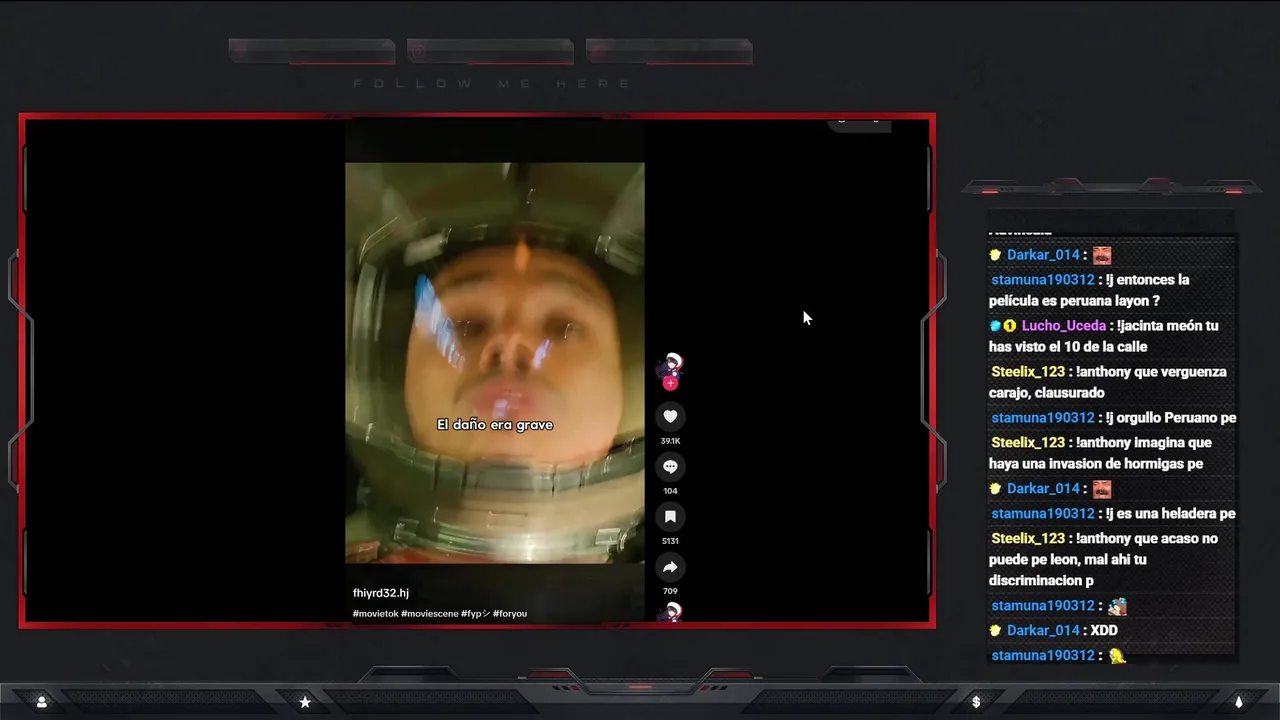Viewport: 1280px width, 720px height.
Task: Open the #movietok hashtag
Action: click(375, 614)
